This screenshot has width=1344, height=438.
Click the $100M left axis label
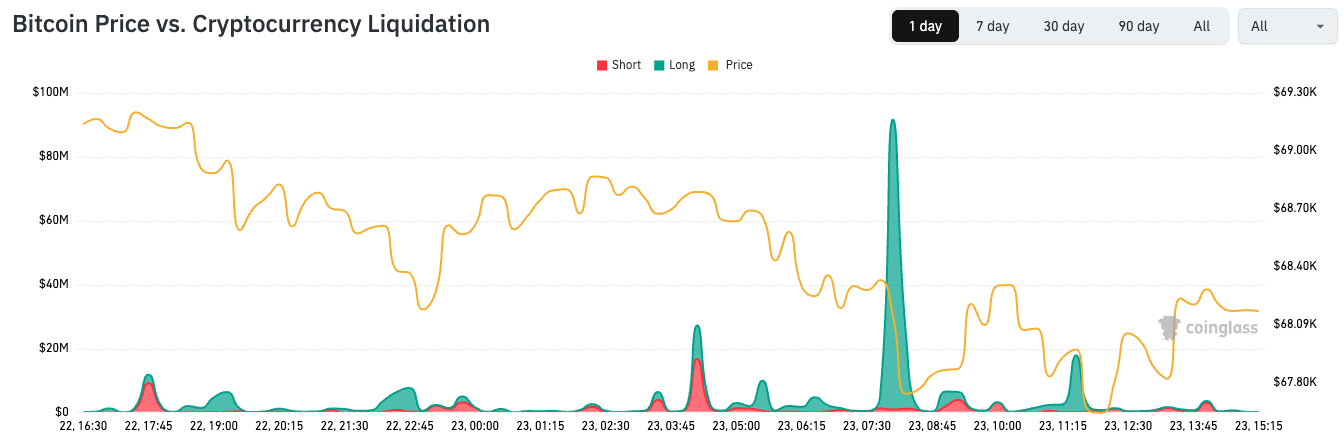pyautogui.click(x=50, y=93)
